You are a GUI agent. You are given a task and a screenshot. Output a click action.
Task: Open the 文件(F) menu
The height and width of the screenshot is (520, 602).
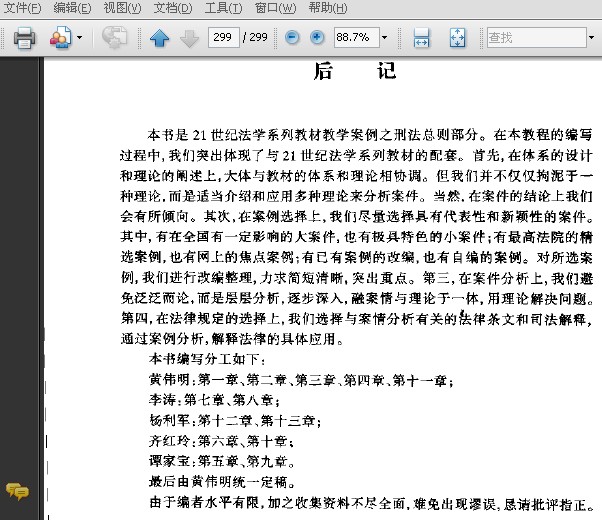pos(22,8)
